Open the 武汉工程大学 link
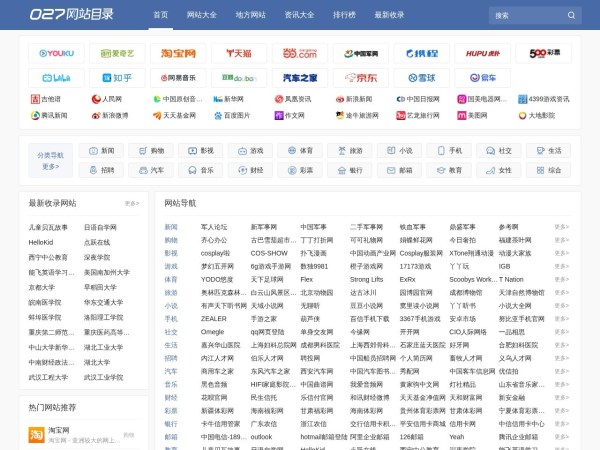Screen dimensions: 600x450 pyautogui.click(x=48, y=377)
